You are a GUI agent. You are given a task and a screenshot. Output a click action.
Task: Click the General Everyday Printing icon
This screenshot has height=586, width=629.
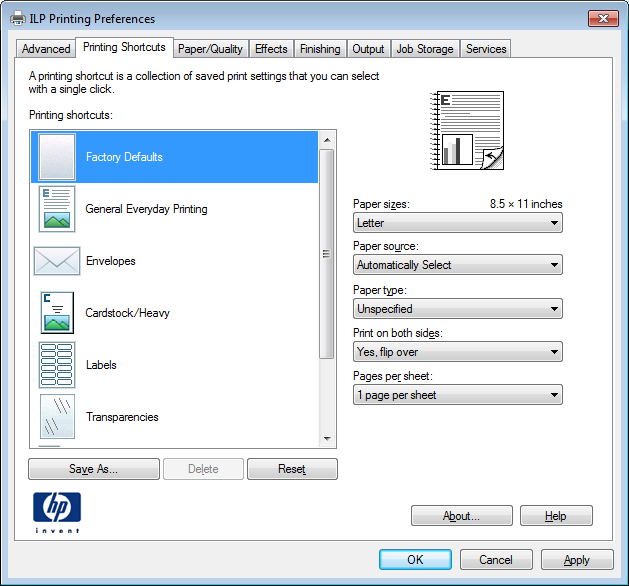(57, 209)
